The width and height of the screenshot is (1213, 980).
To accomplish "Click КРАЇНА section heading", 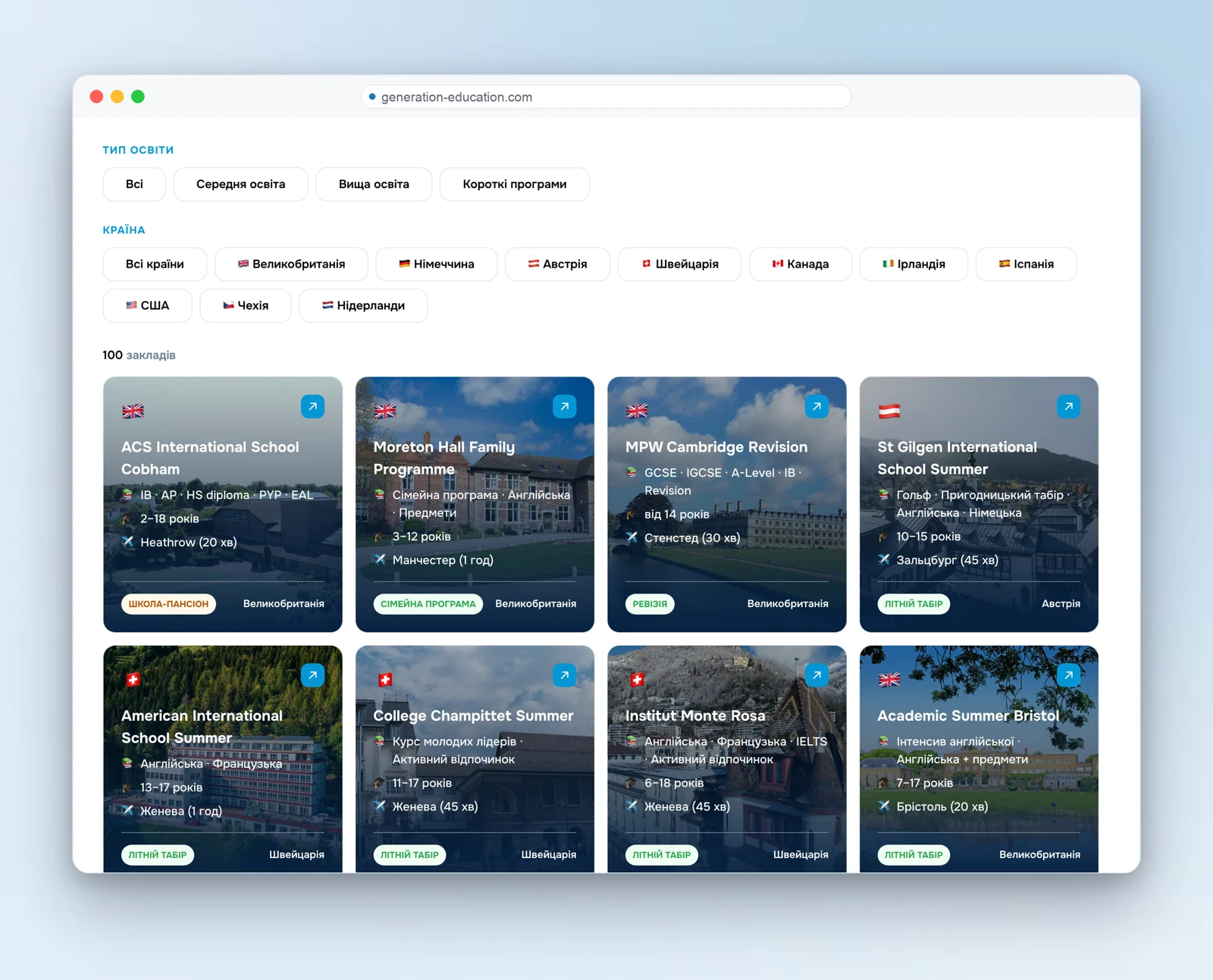I will click(124, 230).
